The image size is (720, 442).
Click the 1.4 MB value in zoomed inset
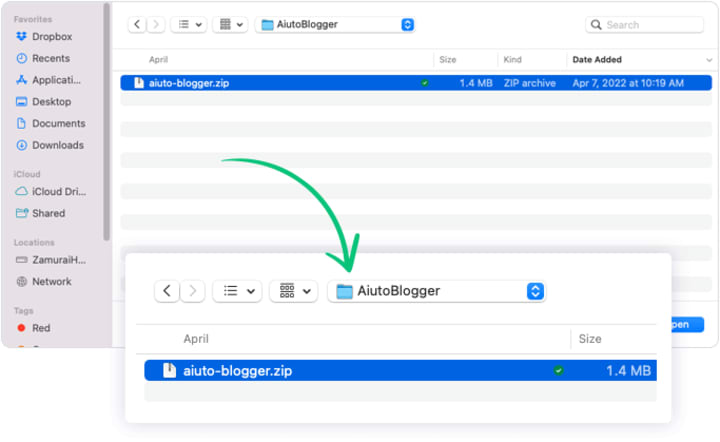point(628,370)
